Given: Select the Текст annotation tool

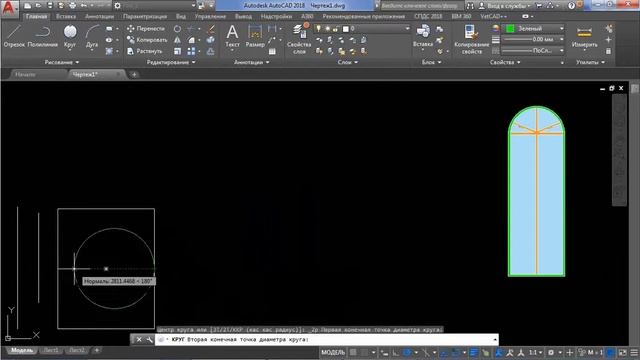Looking at the screenshot, I should point(232,36).
